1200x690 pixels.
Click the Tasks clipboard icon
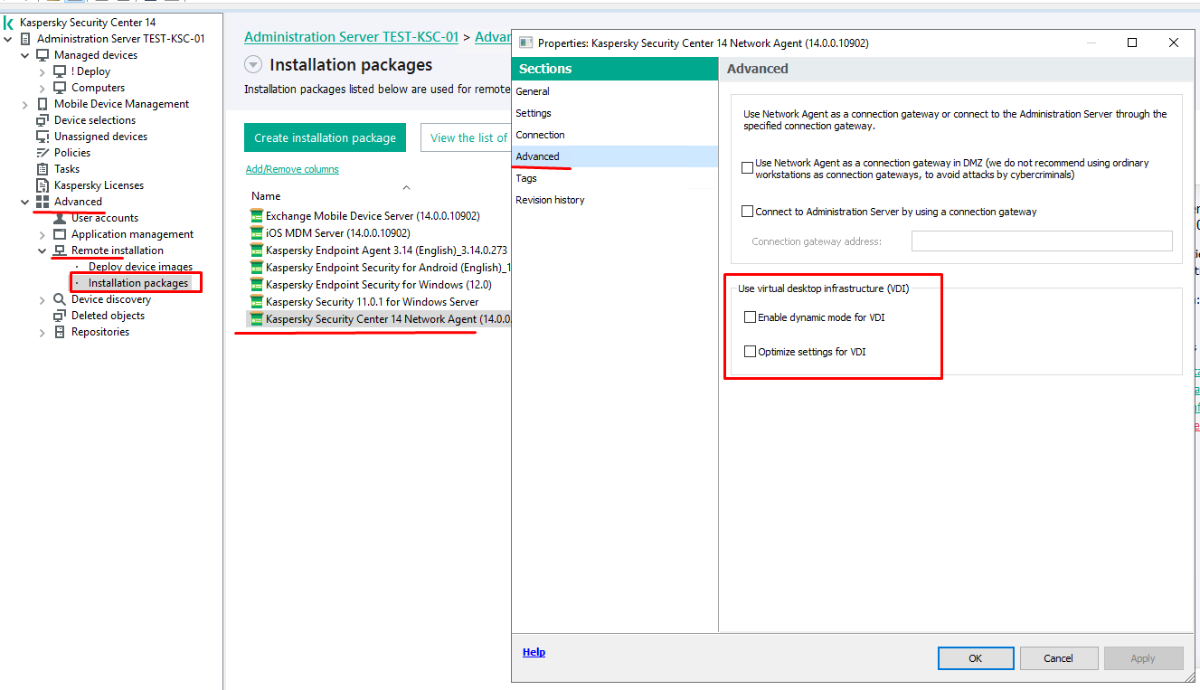point(43,169)
